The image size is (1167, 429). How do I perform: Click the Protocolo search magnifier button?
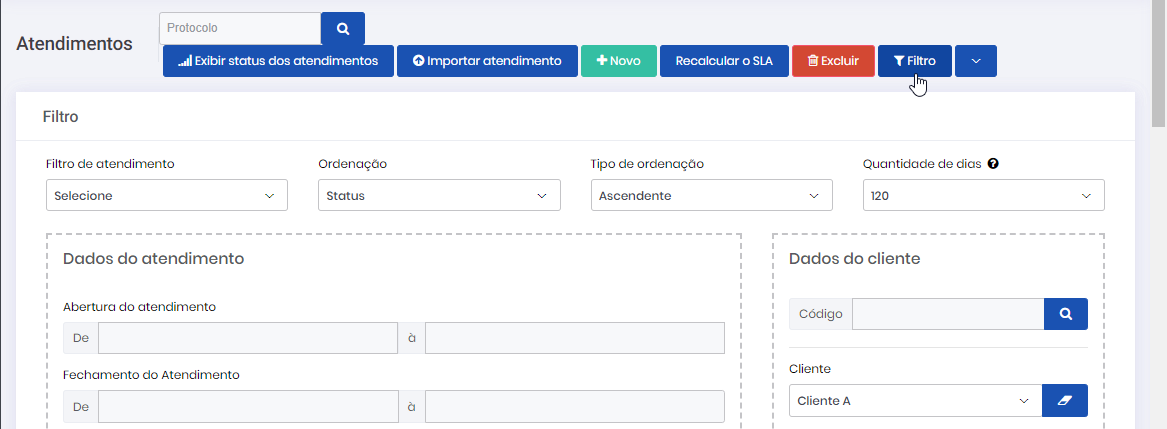342,28
